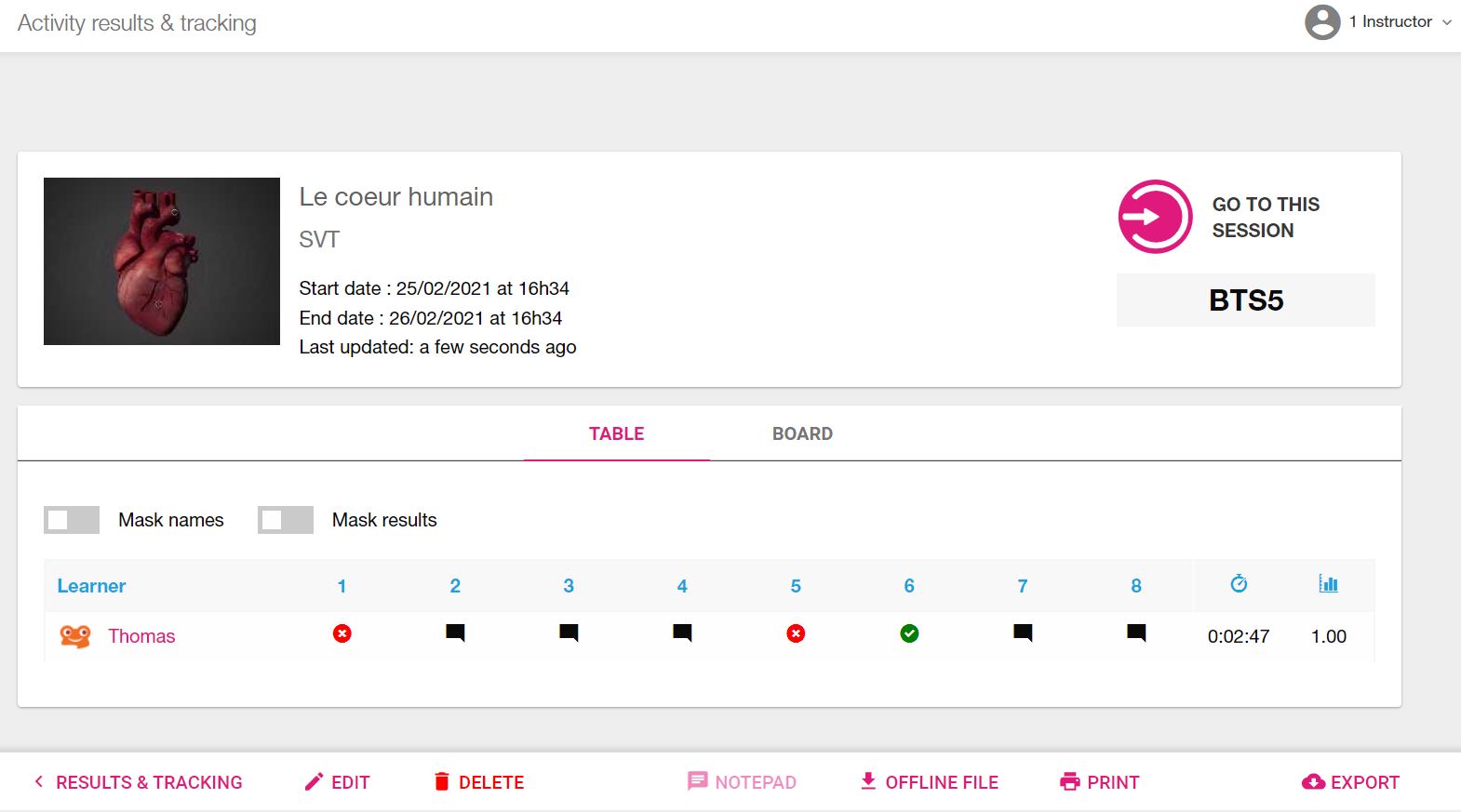Click column header number 4
The height and width of the screenshot is (812, 1461).
[x=682, y=586]
